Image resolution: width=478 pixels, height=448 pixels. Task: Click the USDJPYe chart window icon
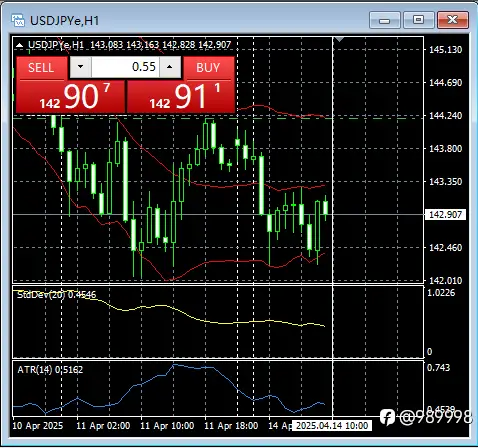coord(18,20)
